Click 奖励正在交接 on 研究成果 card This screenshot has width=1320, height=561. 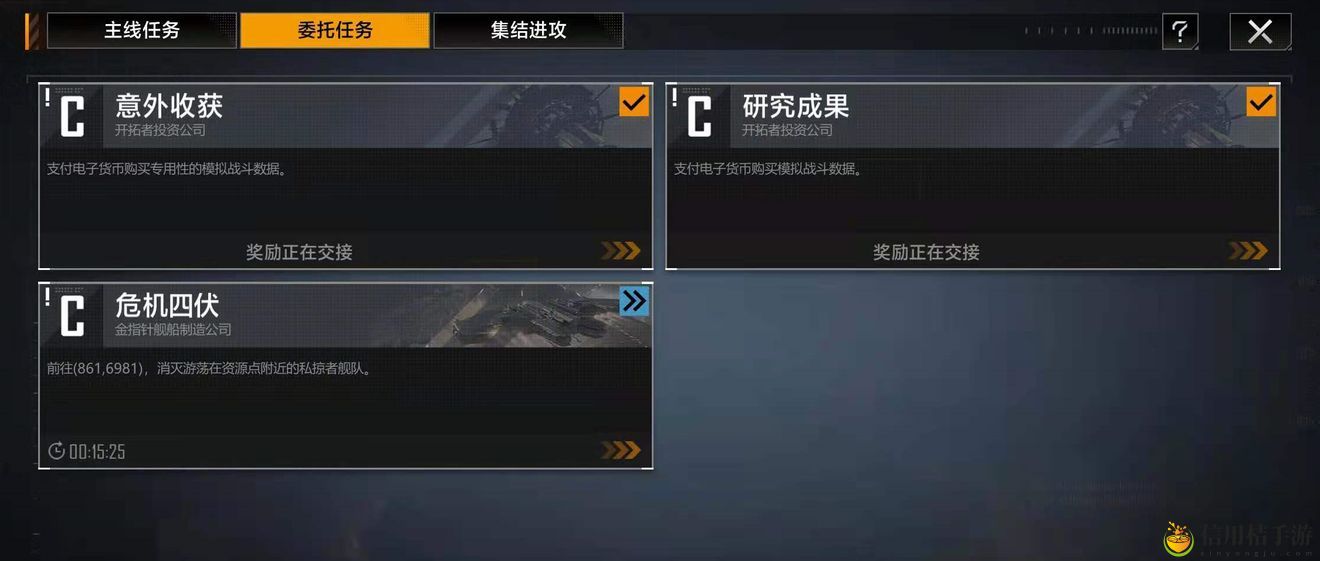point(926,252)
